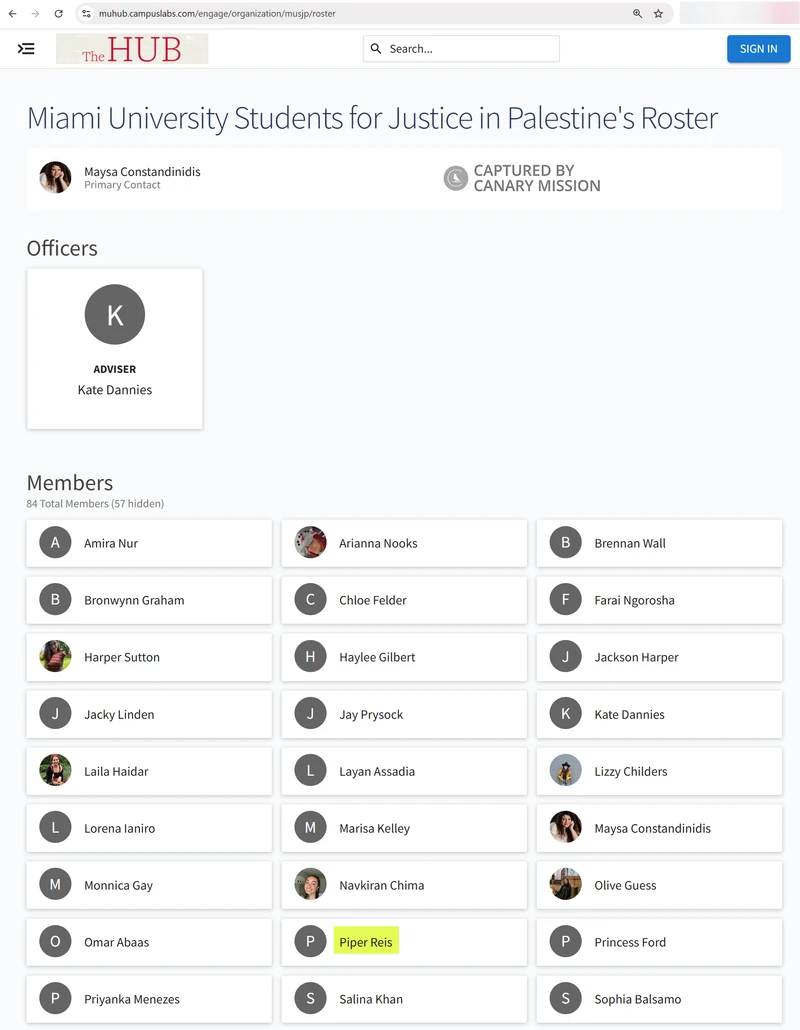Screen dimensions: 800x1030
Task: Click Bronwynn Graham's B avatar
Action: 55,600
